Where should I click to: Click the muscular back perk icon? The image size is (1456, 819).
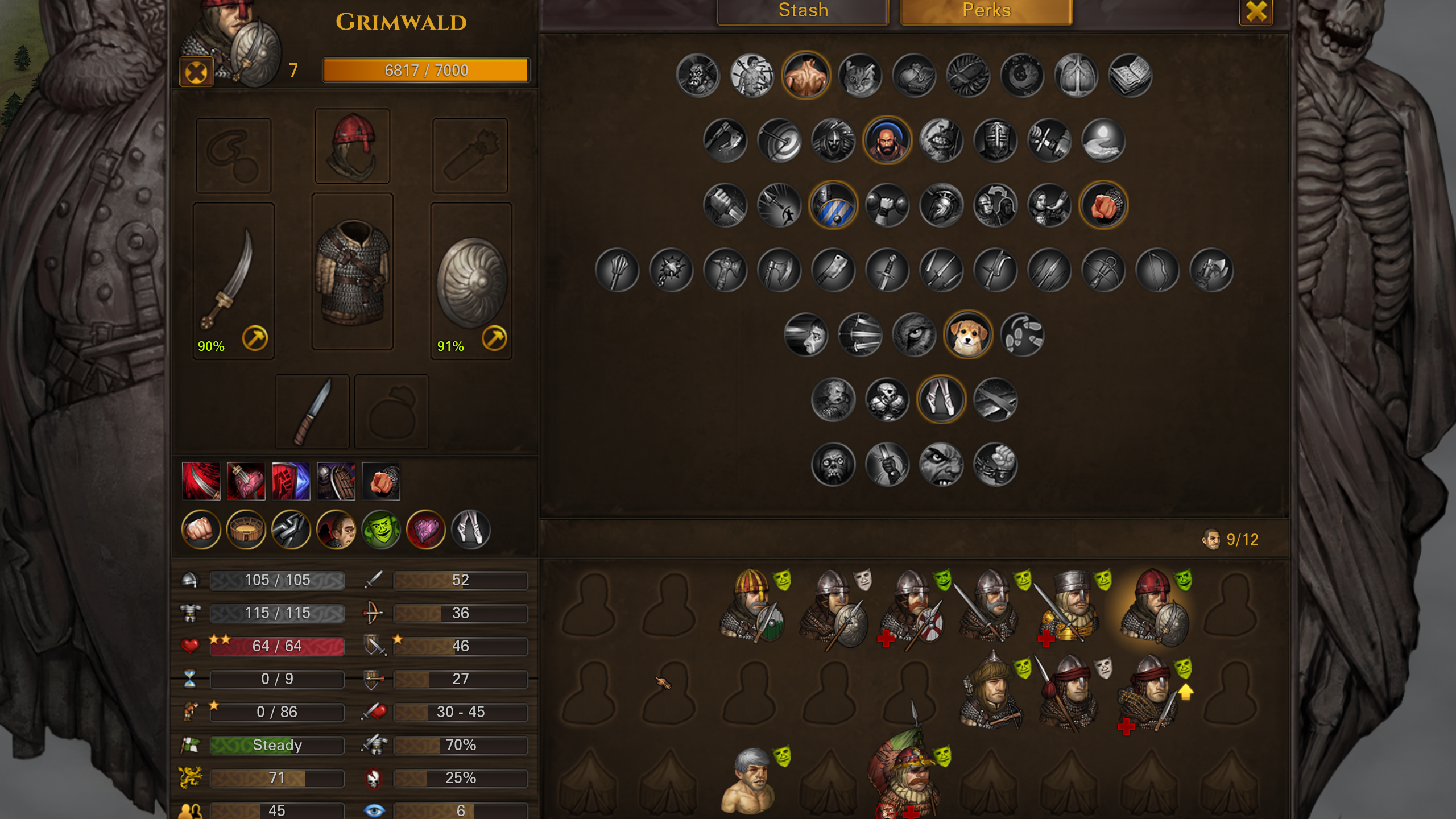[x=806, y=76]
